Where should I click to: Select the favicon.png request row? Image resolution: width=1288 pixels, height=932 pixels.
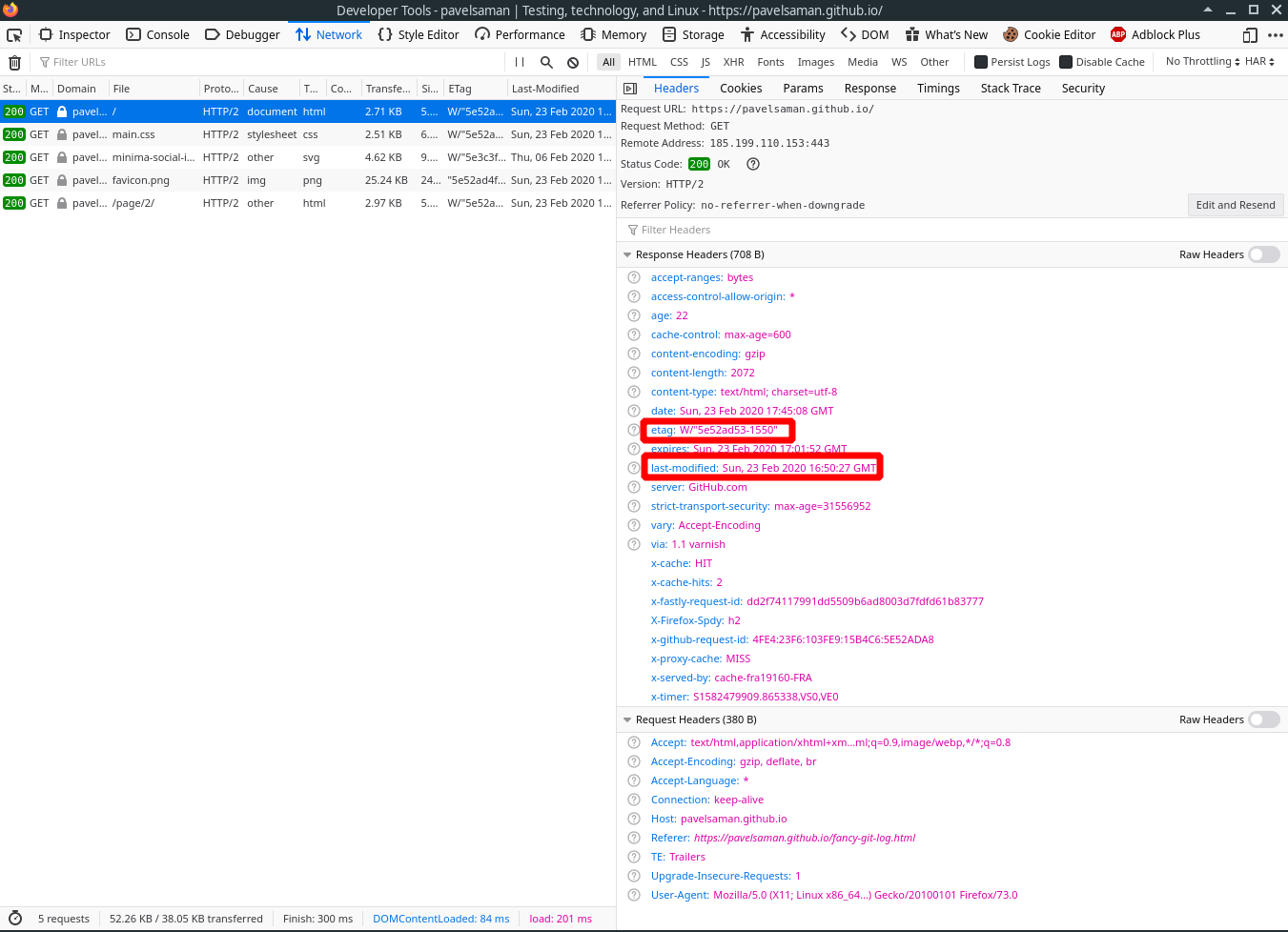tap(308, 180)
